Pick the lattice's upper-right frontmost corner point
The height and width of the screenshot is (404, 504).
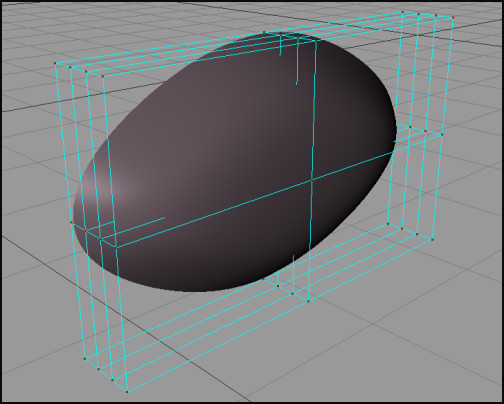[x=453, y=17]
